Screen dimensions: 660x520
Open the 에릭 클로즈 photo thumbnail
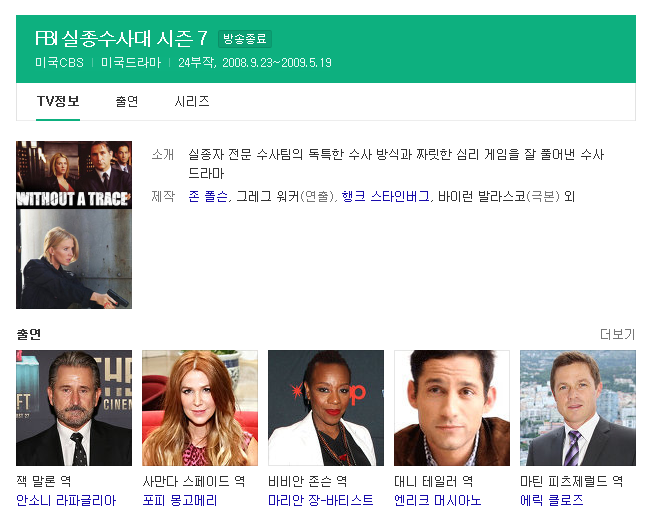click(x=578, y=408)
